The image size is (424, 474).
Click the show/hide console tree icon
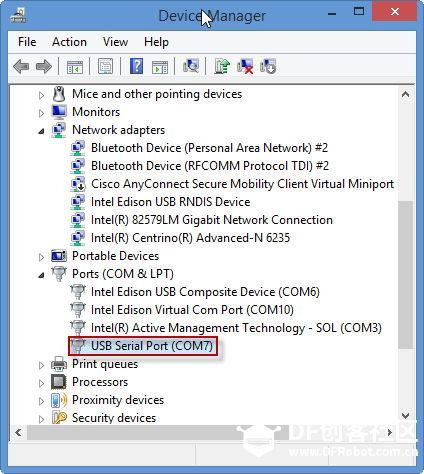(x=75, y=67)
